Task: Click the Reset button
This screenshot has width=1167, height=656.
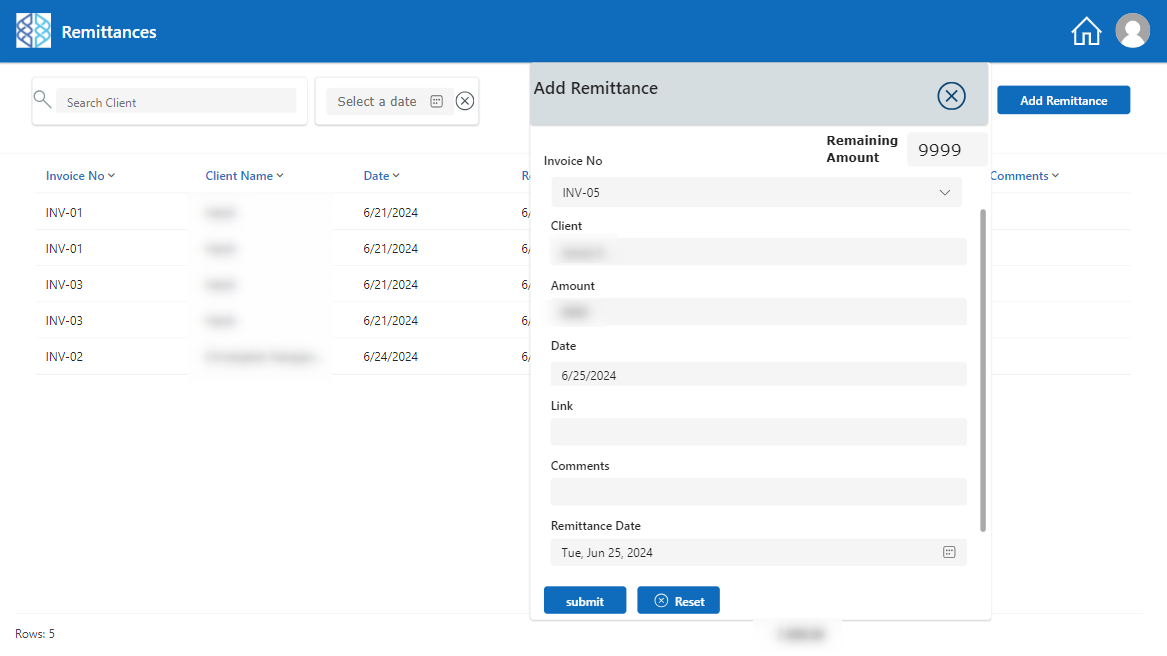Action: 678,601
